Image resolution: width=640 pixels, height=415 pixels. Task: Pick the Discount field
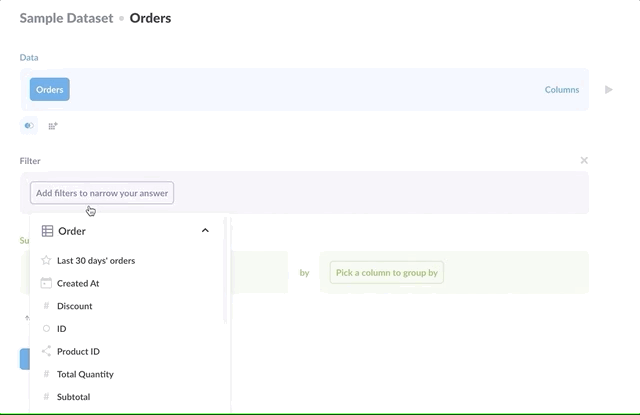click(x=75, y=306)
